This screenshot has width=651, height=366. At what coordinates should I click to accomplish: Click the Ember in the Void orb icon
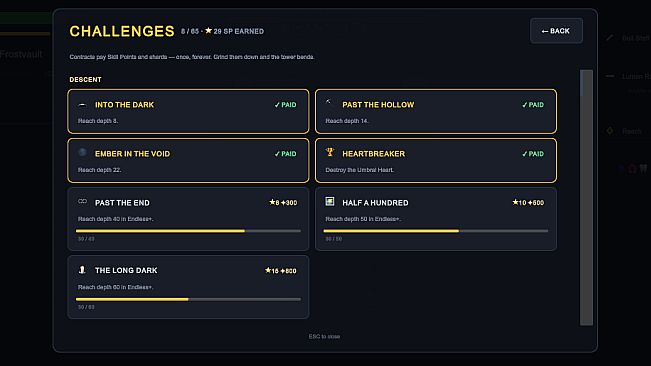tap(82, 152)
